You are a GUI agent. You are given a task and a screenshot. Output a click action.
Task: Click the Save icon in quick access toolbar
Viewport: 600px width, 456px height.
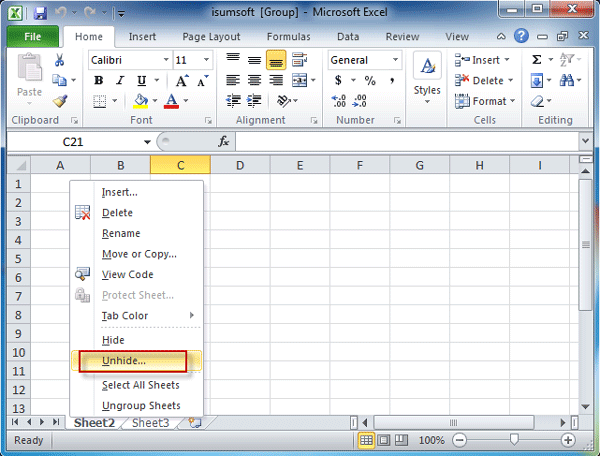pos(40,13)
